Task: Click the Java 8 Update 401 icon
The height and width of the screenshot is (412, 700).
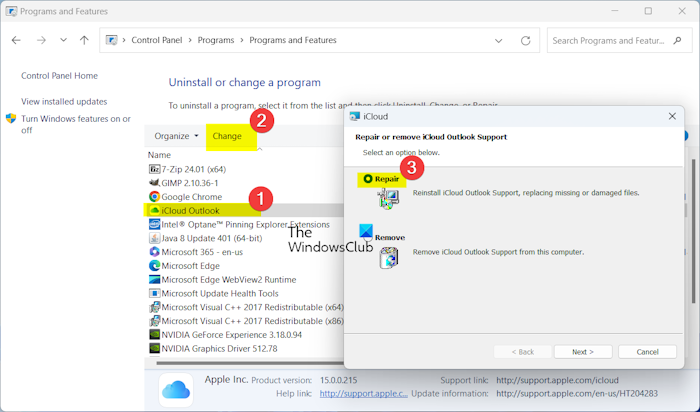Action: [x=154, y=238]
